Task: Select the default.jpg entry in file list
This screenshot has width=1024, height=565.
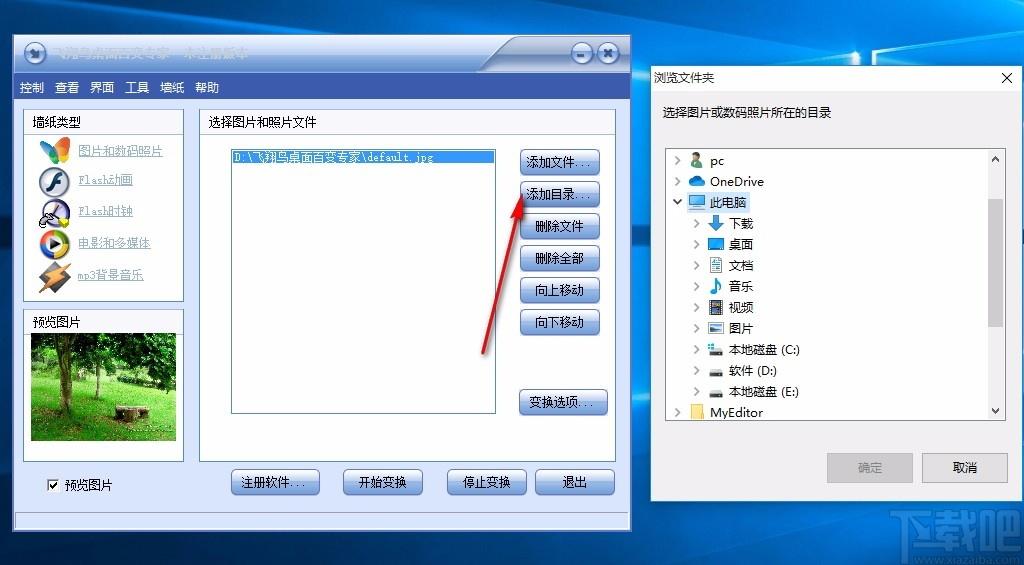Action: [x=363, y=157]
